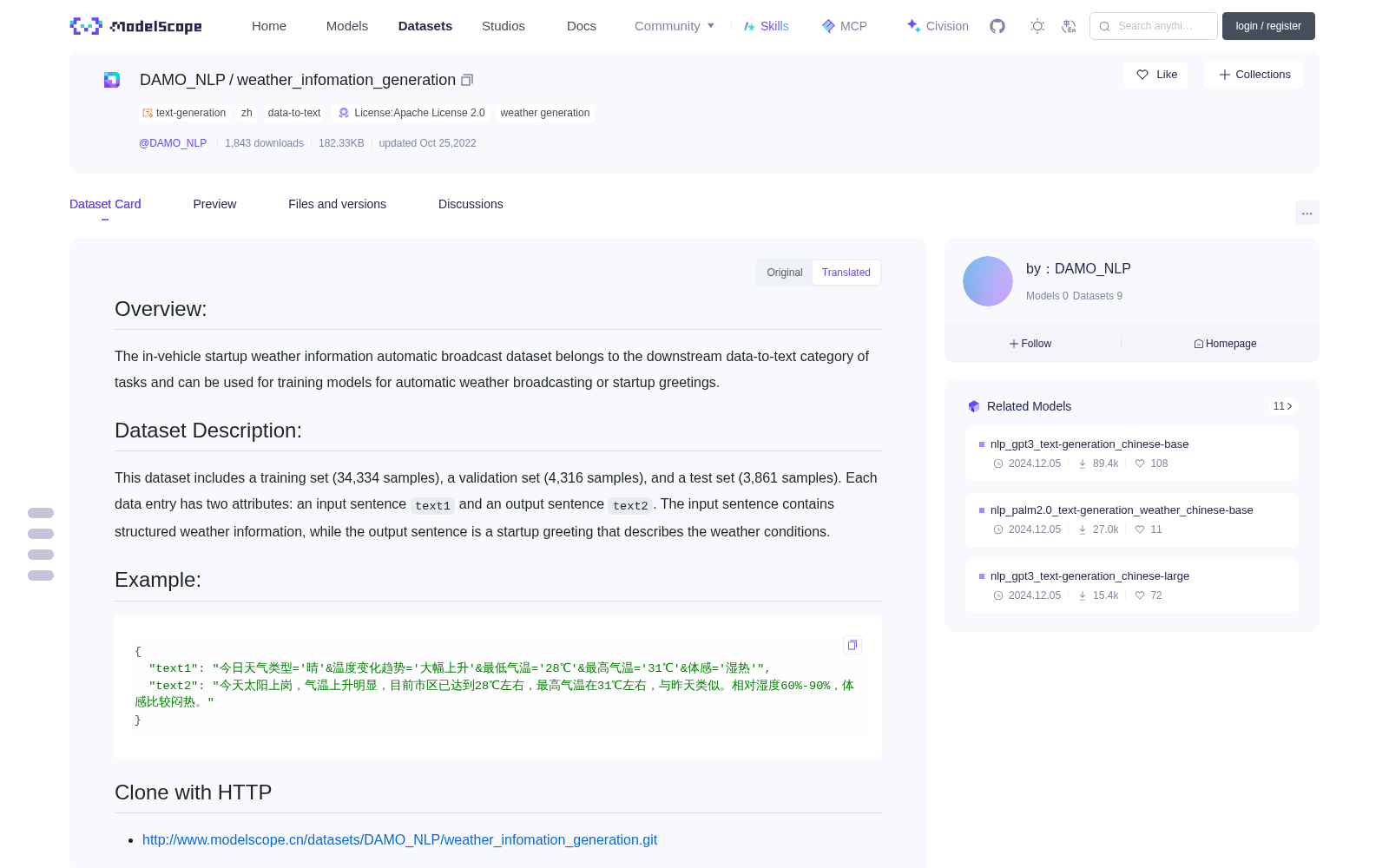
Task: Open the GitHub icon in header
Action: pos(997,26)
